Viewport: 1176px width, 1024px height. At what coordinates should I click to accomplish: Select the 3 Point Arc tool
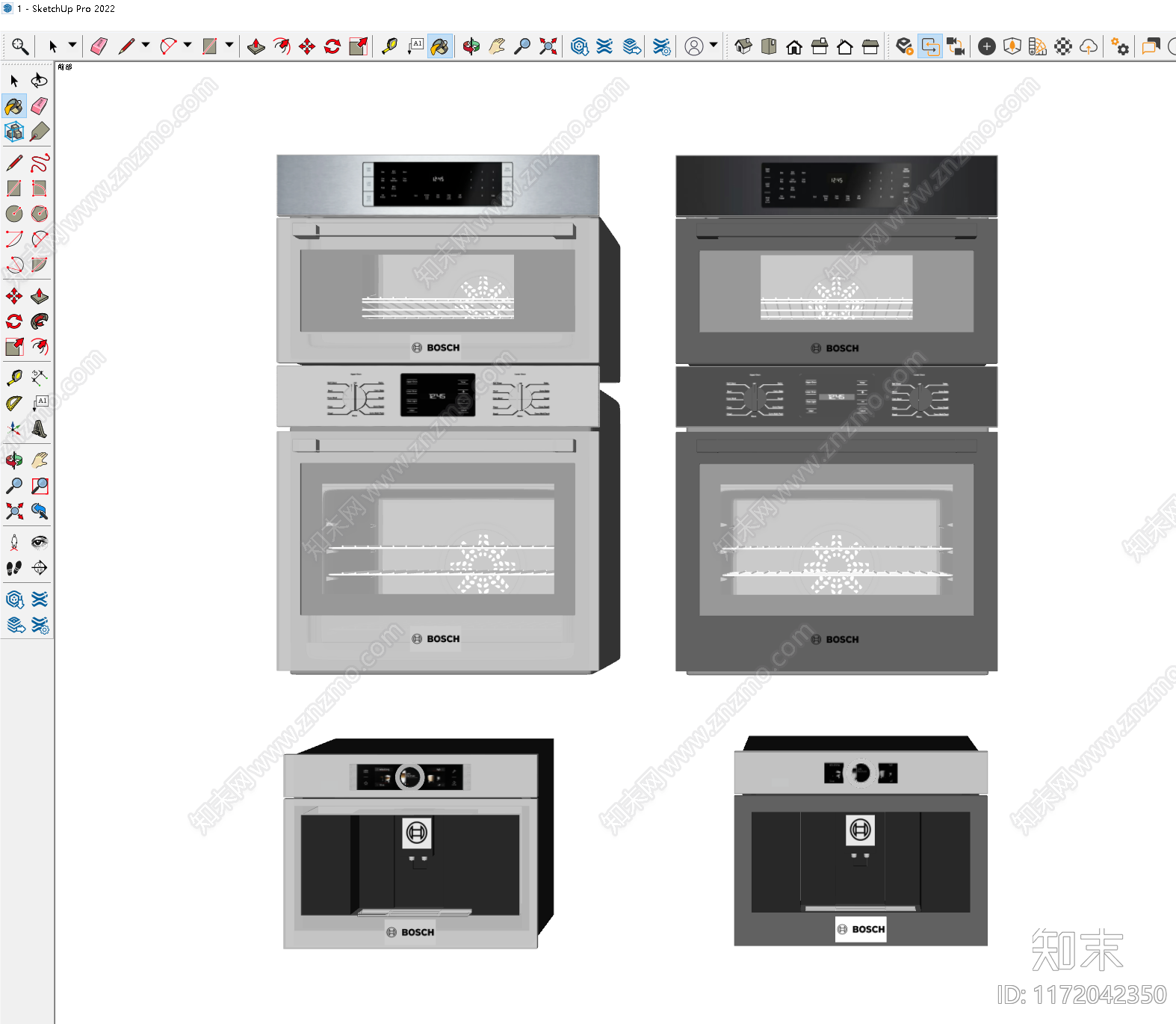[x=14, y=265]
